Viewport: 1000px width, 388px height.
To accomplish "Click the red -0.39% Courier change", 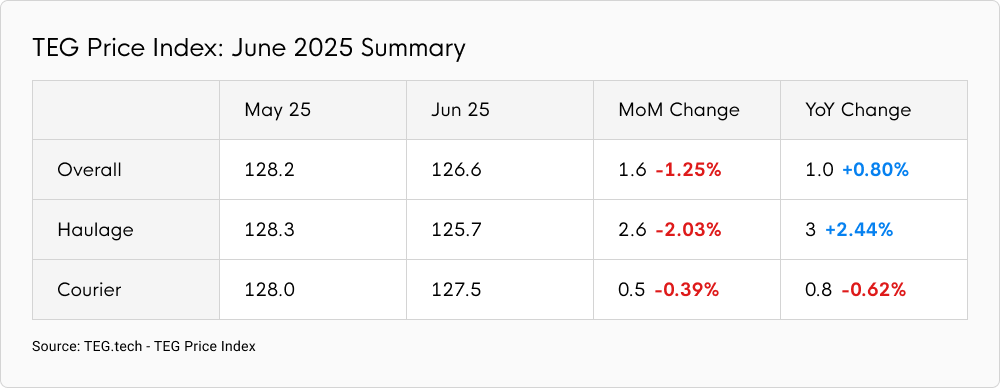I will 687,290.
